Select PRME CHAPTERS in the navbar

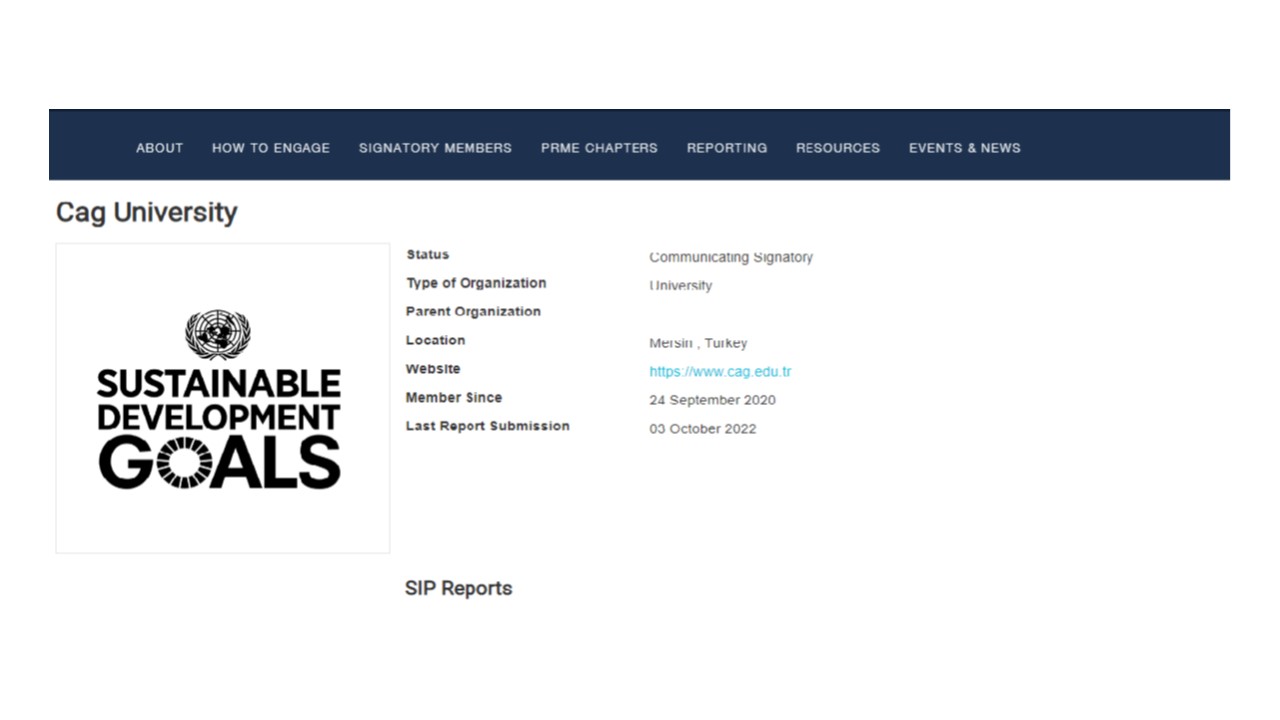click(599, 148)
